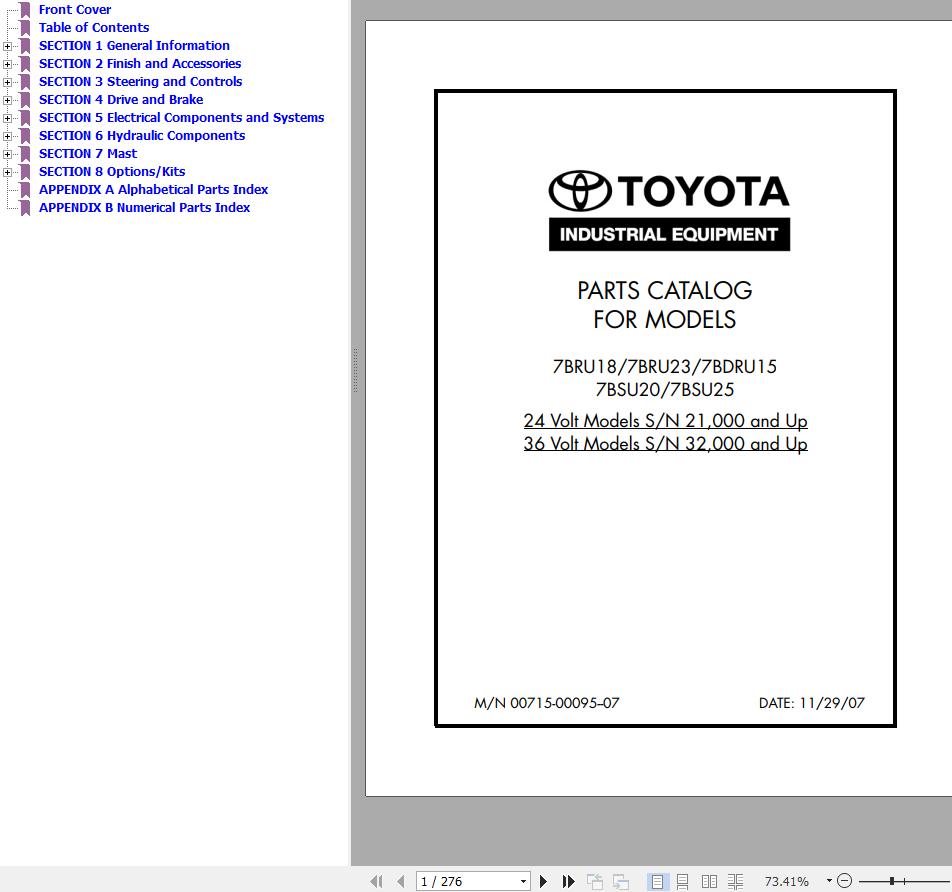Screen dimensions: 952x892
Task: Expand SECTION 7 Mast node
Action: click(x=7, y=154)
